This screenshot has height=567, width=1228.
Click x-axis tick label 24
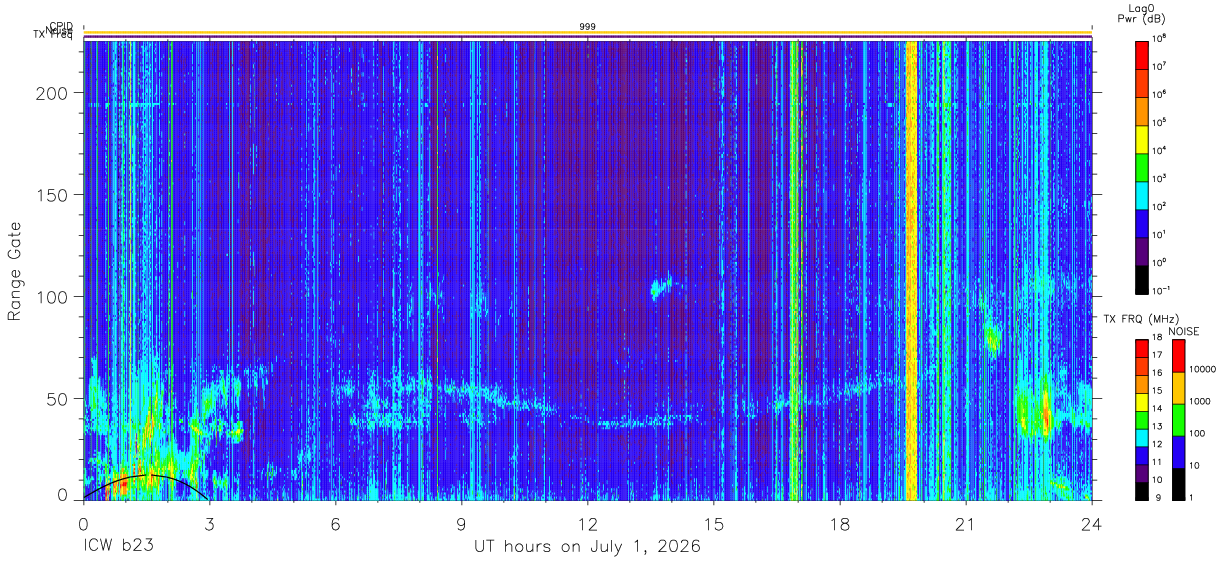point(1092,523)
